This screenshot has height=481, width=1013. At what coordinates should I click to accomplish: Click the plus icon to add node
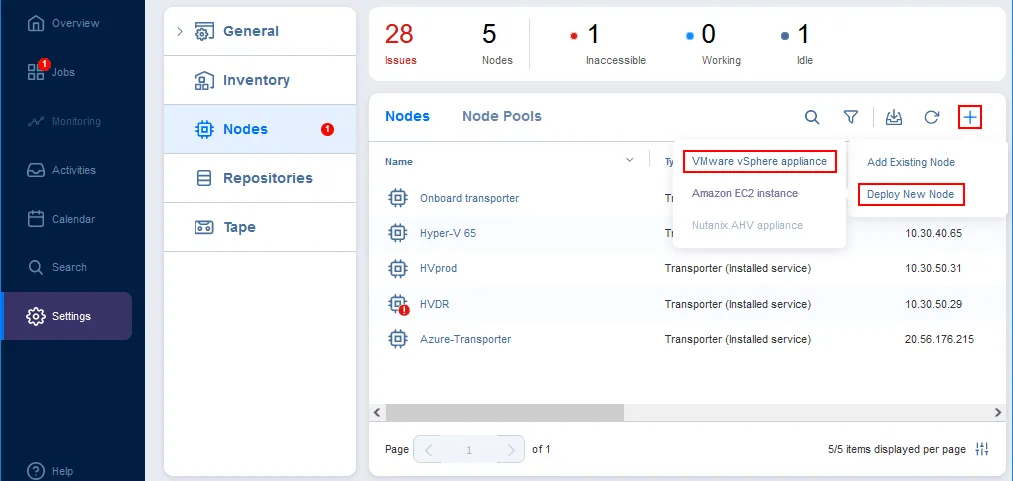click(970, 117)
